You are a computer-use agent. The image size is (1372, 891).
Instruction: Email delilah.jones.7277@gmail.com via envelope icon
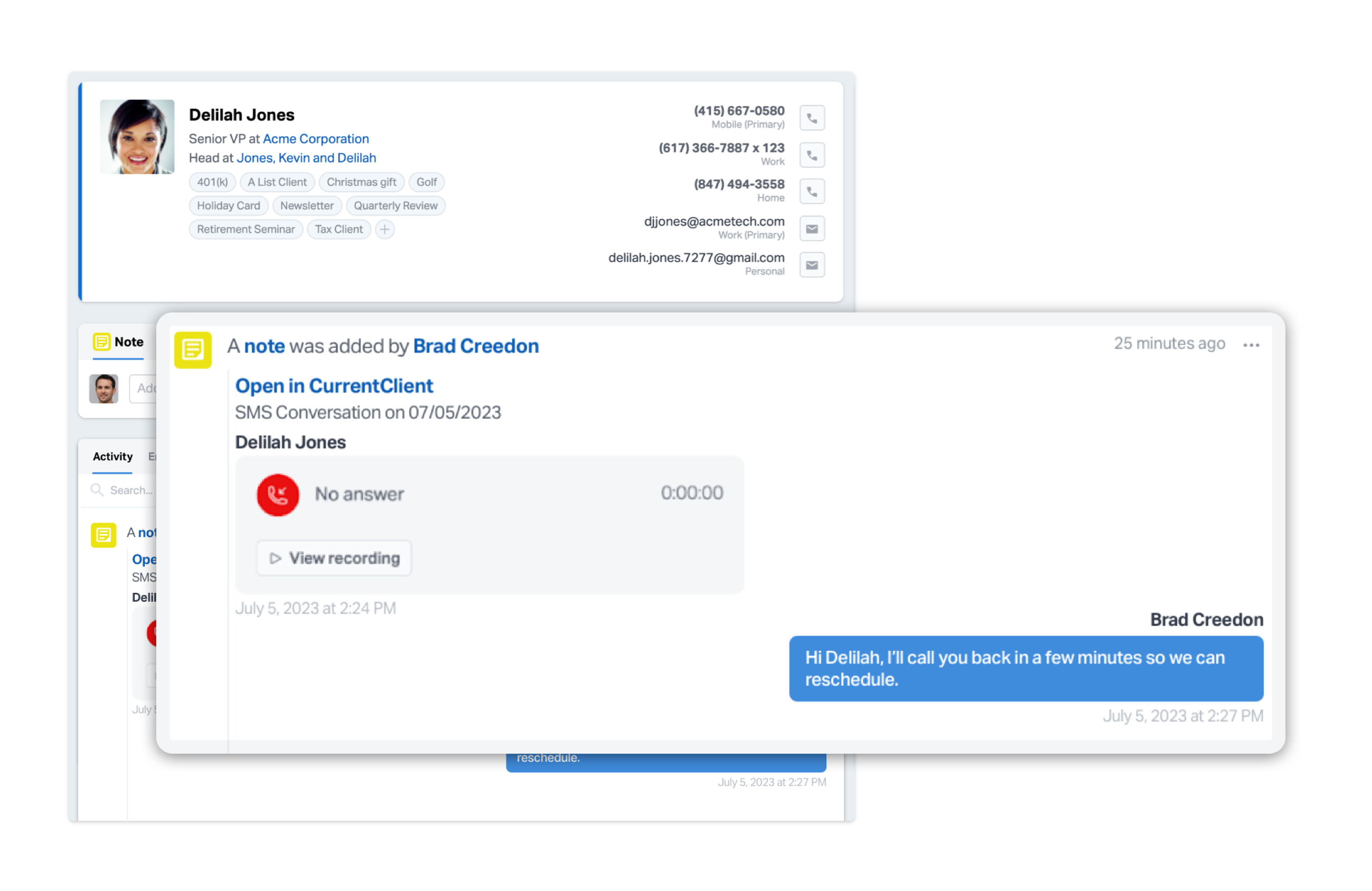[x=812, y=265]
